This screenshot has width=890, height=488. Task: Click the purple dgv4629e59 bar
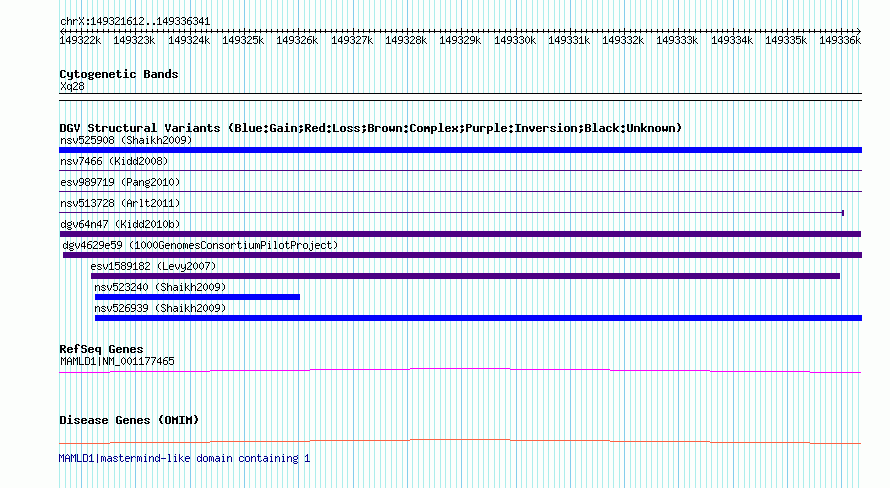462,255
